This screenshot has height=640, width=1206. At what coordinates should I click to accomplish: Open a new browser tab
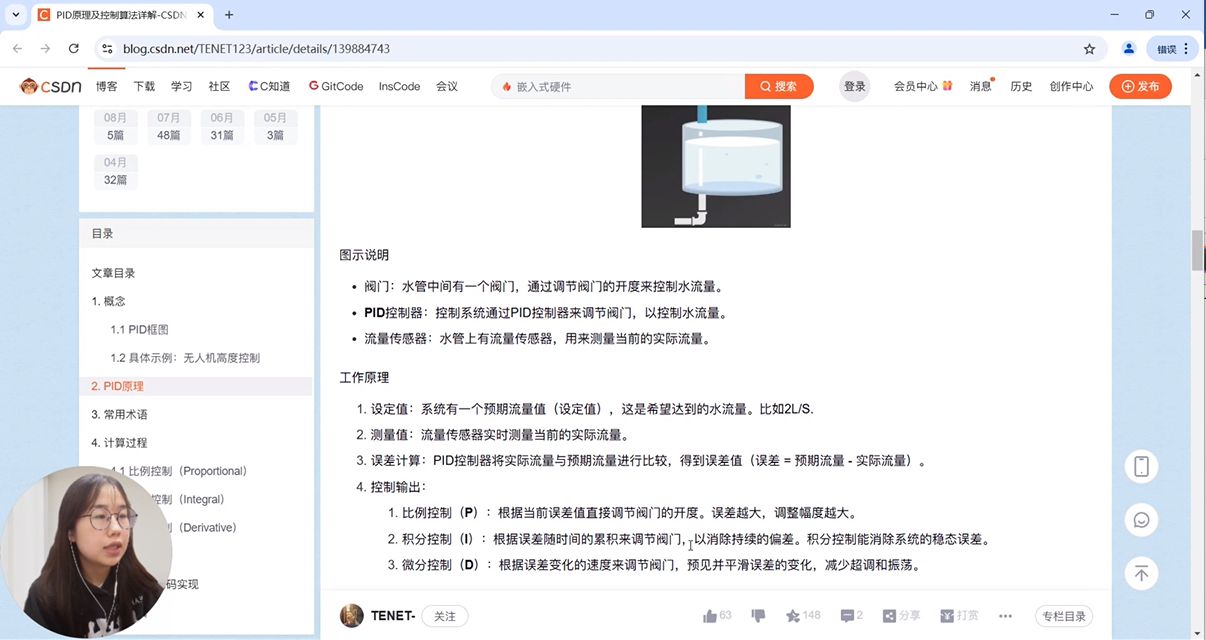229,15
